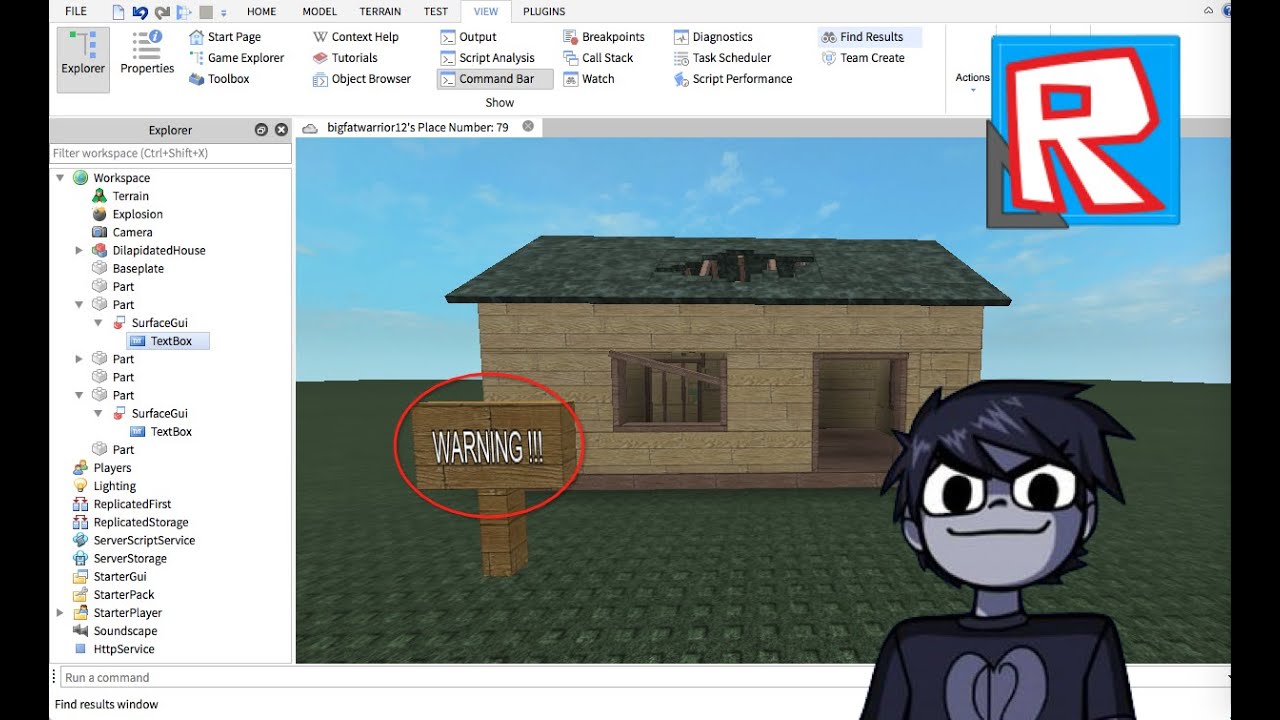This screenshot has height=720, width=1280.
Task: Show Script Performance
Action: [733, 79]
